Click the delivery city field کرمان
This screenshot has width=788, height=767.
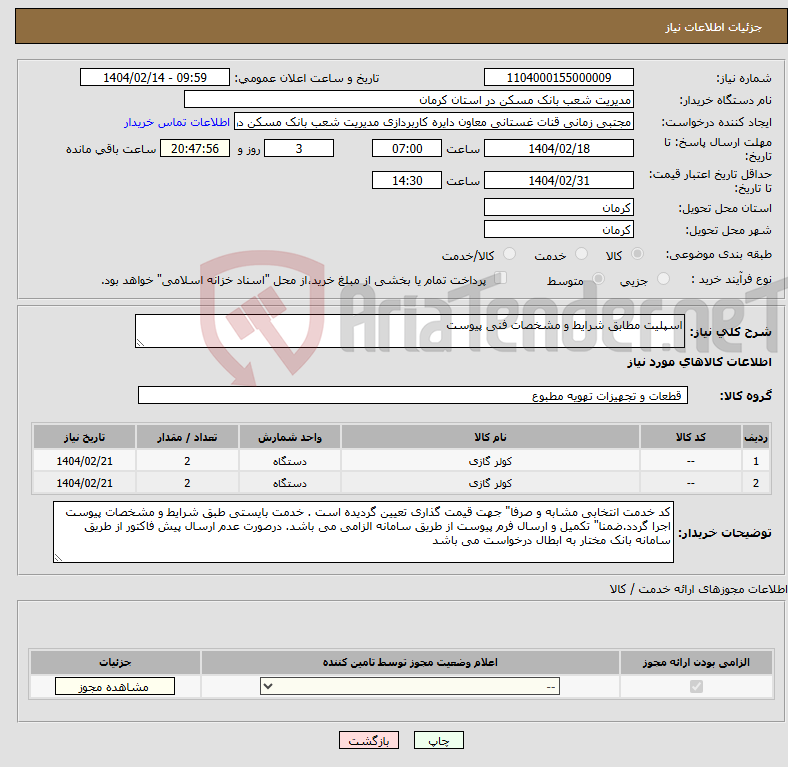[558, 229]
